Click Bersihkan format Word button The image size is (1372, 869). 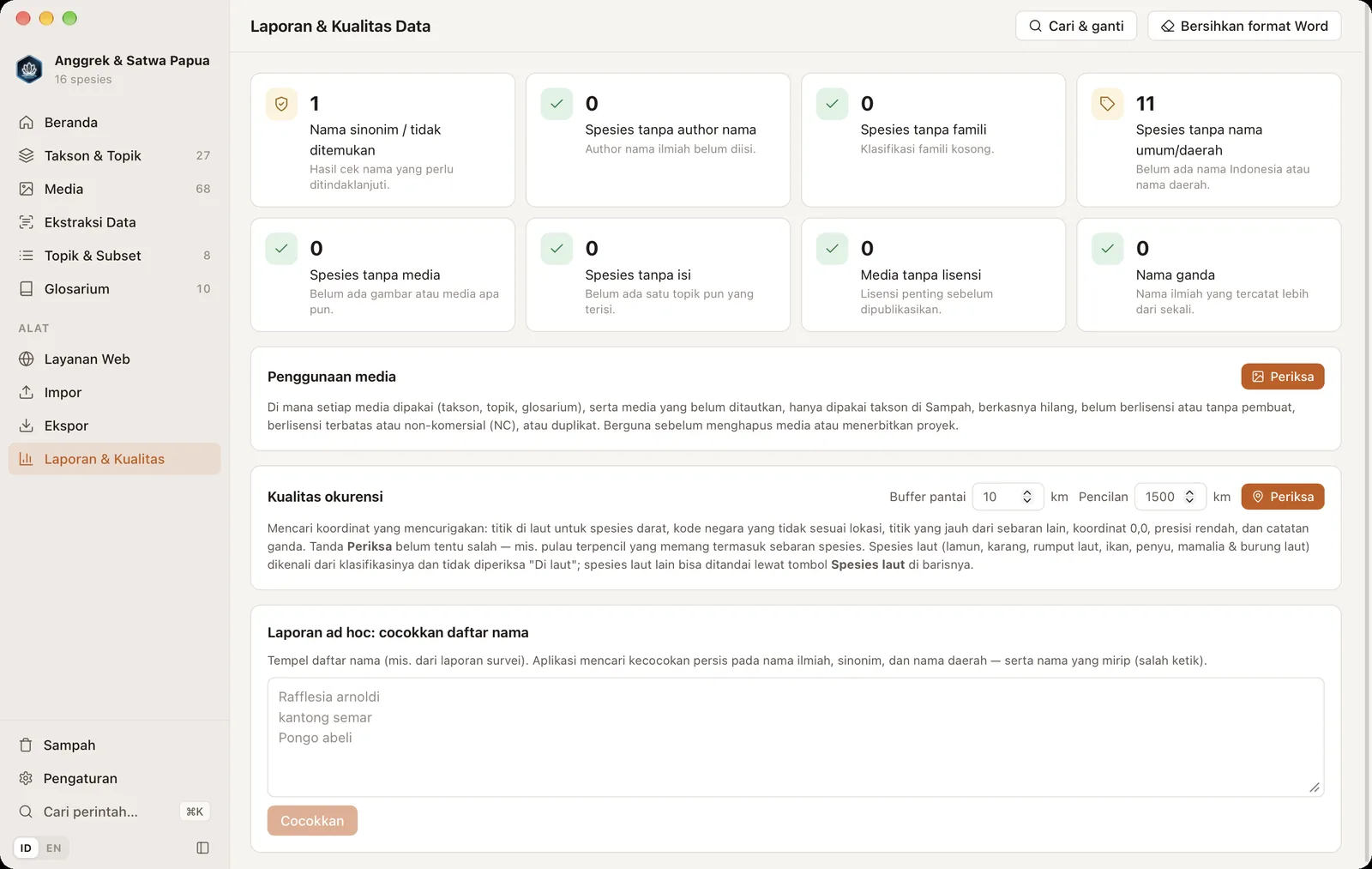pos(1244,26)
